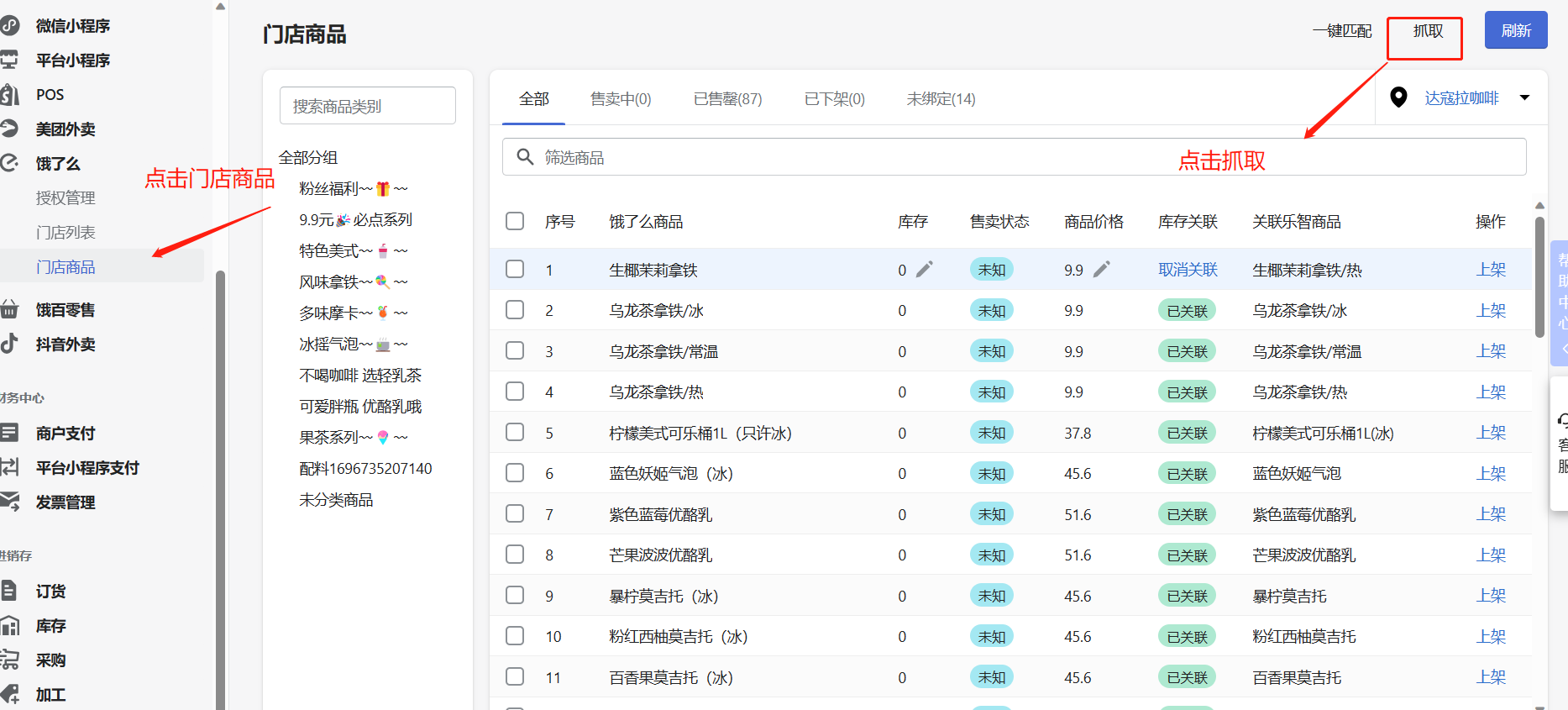Image resolution: width=1568 pixels, height=710 pixels.
Task: Edit price pencil icon for 生椰茉莉拿铁
Action: point(1101,269)
